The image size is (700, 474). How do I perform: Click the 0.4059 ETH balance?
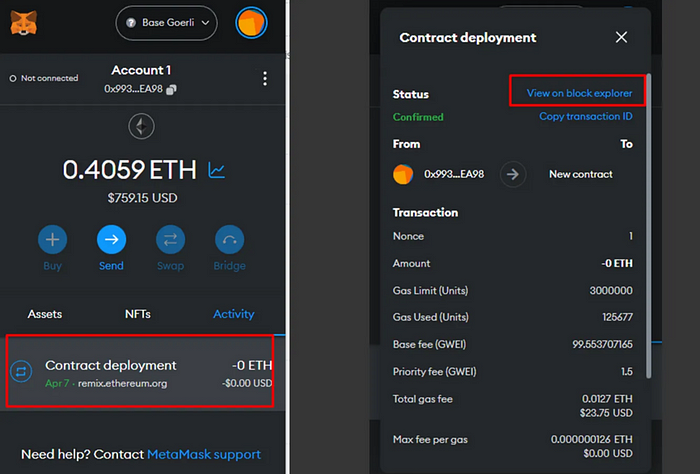(x=129, y=170)
